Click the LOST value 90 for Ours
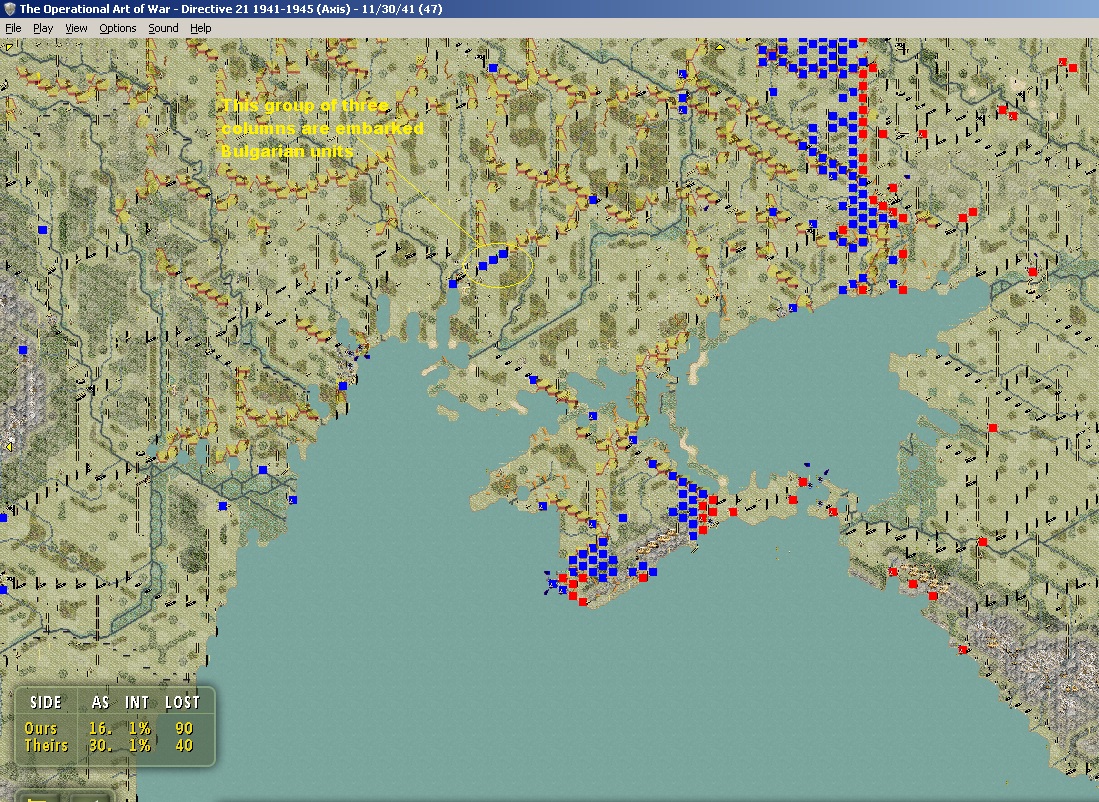Screen dimensions: 1099x802 (x=184, y=728)
